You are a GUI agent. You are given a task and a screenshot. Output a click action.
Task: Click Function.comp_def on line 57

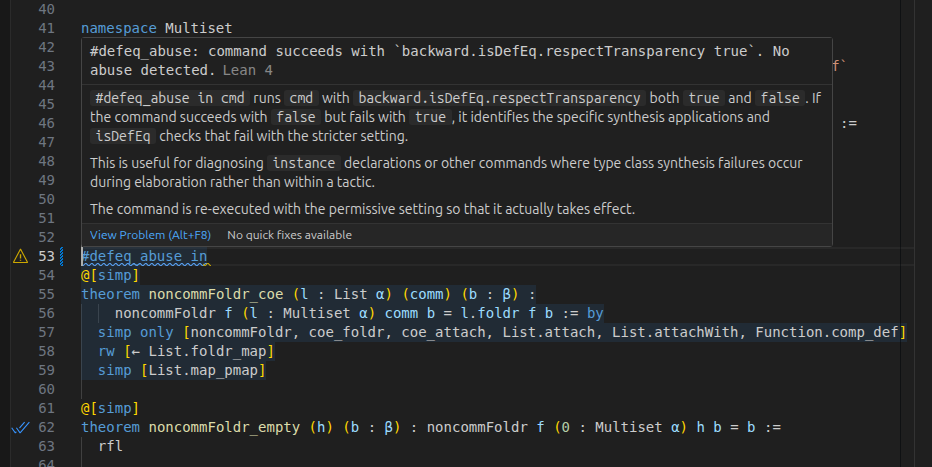tap(830, 333)
